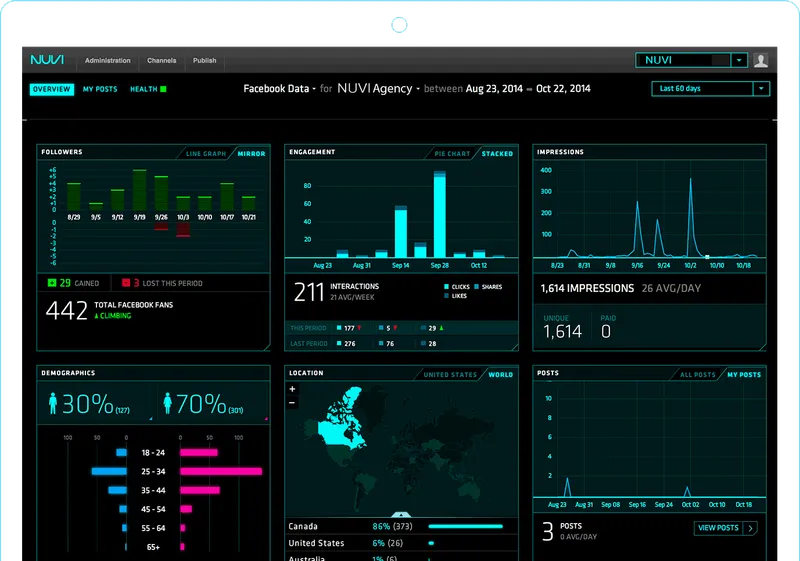The image size is (800, 561).
Task: Switch Followers view to Mirror
Action: coord(252,154)
